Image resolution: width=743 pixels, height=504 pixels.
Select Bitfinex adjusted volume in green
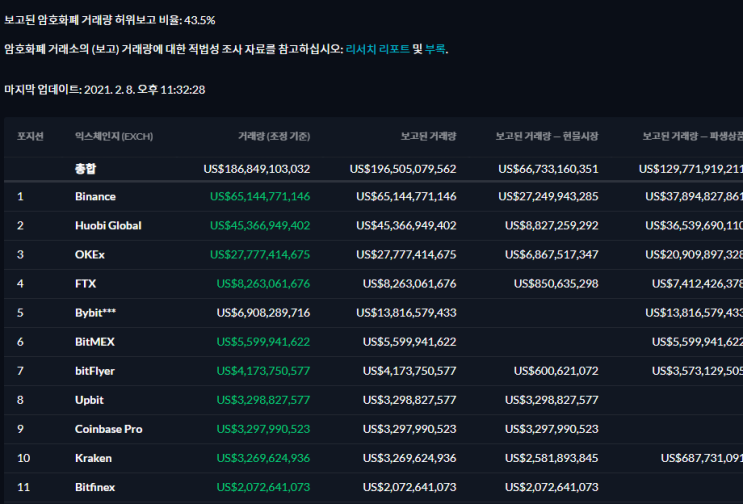click(263, 487)
